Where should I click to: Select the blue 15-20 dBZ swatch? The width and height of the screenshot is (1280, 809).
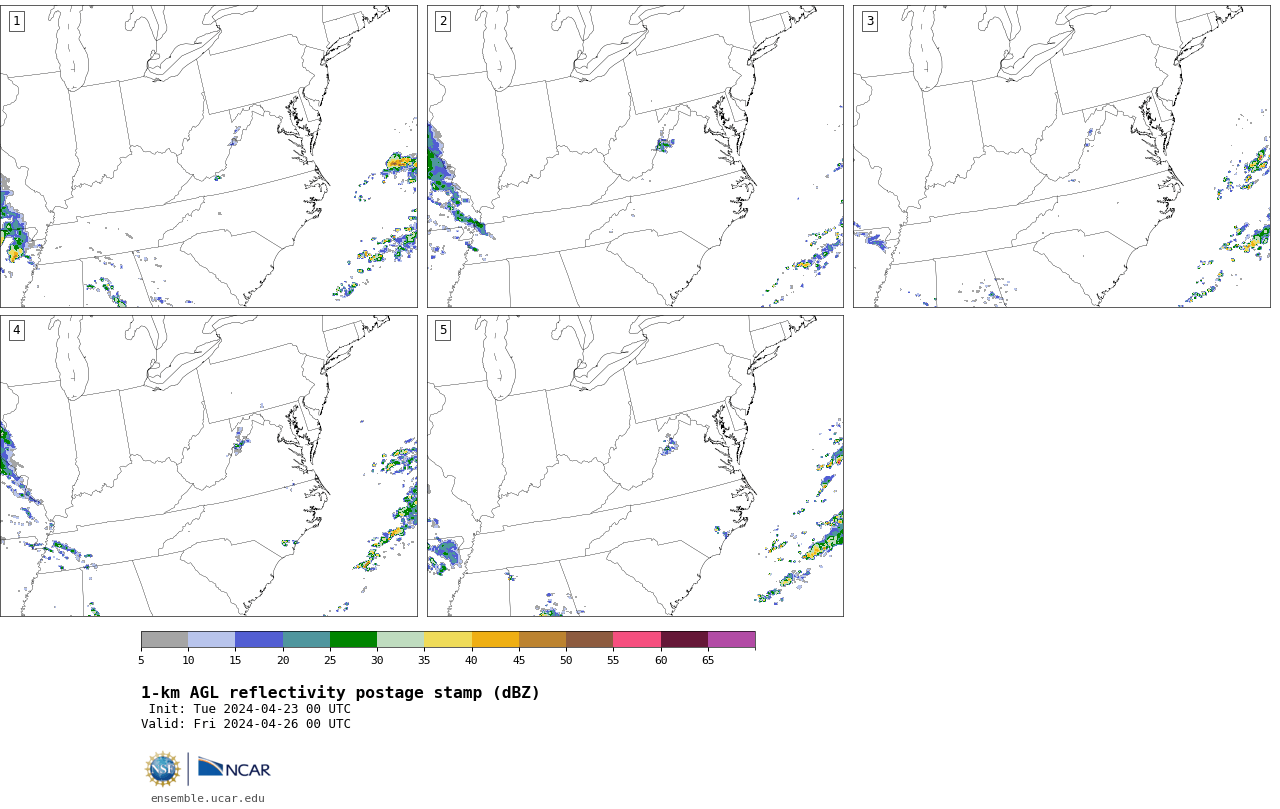[259, 640]
